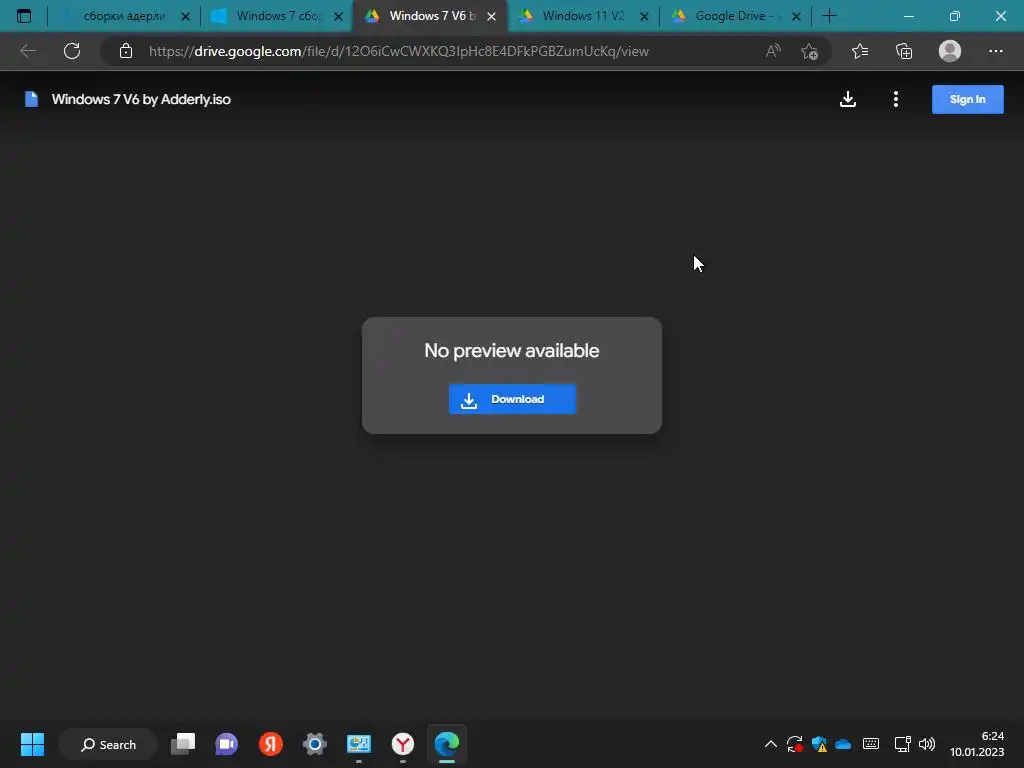The height and width of the screenshot is (768, 1024).
Task: Close the Windows 7 сбор tab
Action: (x=338, y=16)
